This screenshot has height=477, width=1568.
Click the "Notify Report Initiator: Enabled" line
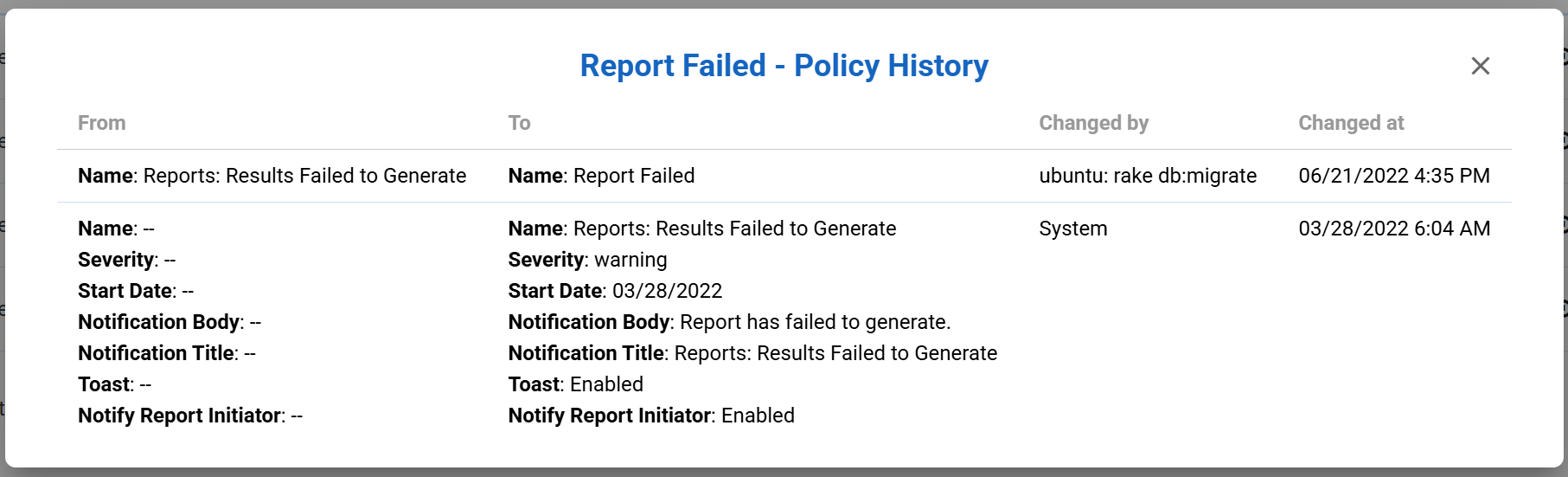coord(650,416)
